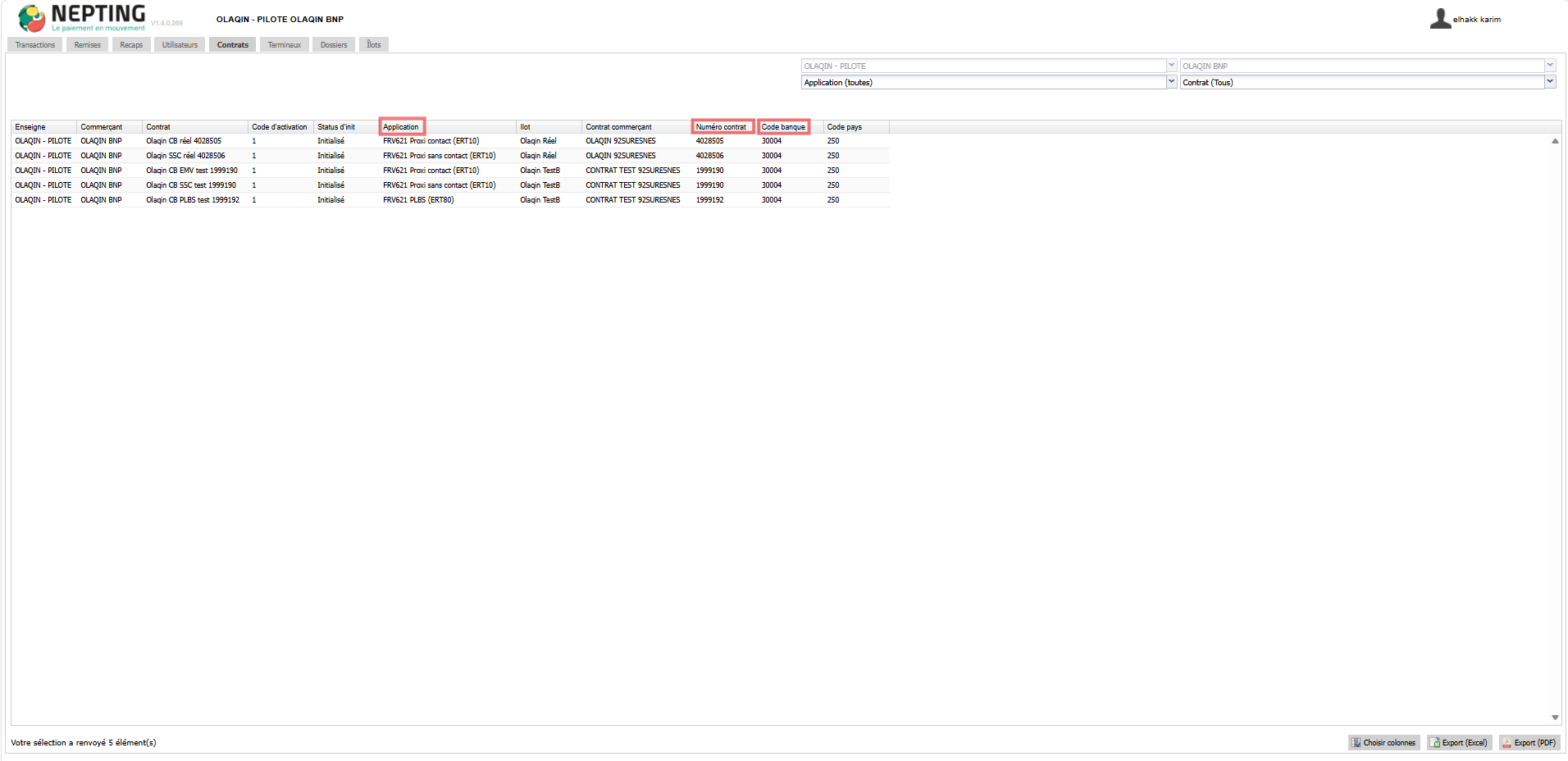1568x761 pixels.
Task: Sort by the Commerçant column header
Action: click(x=110, y=127)
